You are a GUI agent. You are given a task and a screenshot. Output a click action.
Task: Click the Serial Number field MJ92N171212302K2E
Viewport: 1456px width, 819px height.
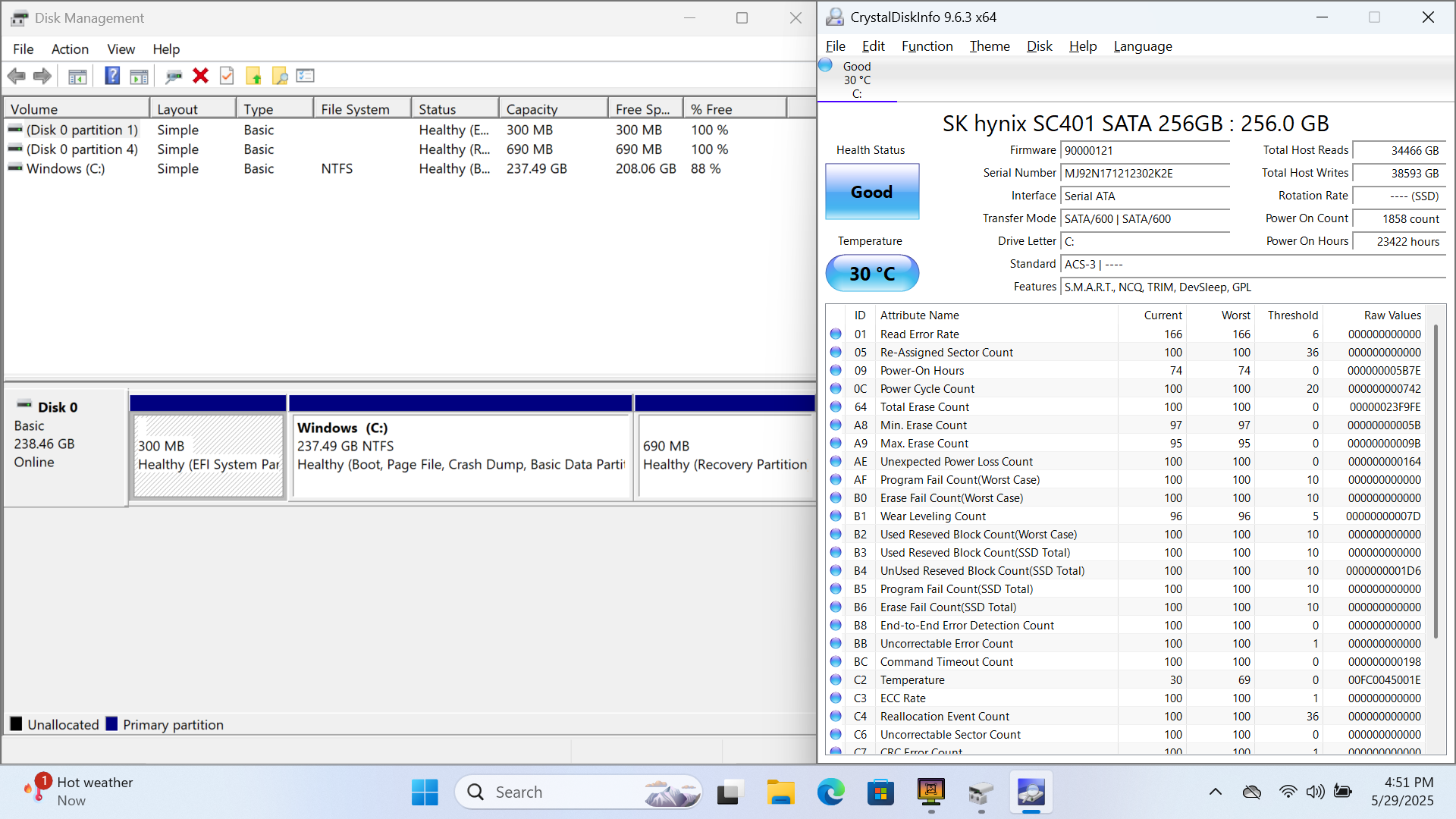point(1144,174)
